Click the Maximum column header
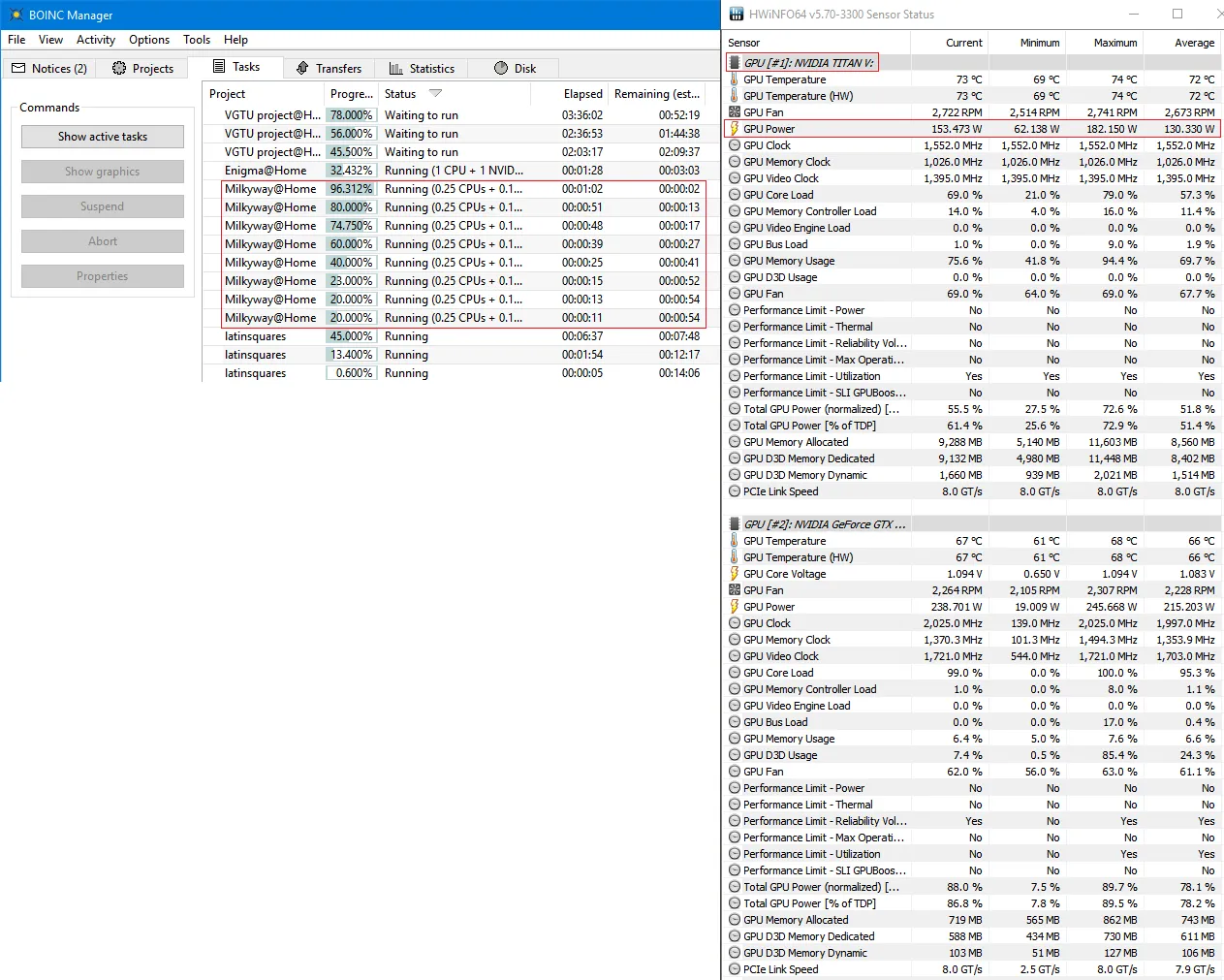Viewport: 1224px width, 980px height. click(1105, 43)
